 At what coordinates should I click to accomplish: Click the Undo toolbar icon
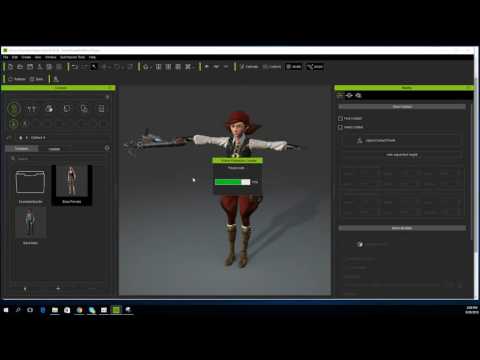click(x=75, y=67)
